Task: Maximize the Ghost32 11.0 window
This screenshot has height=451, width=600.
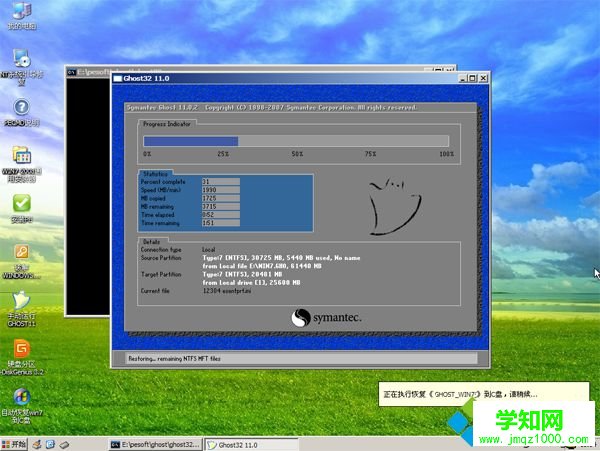Action: point(473,78)
